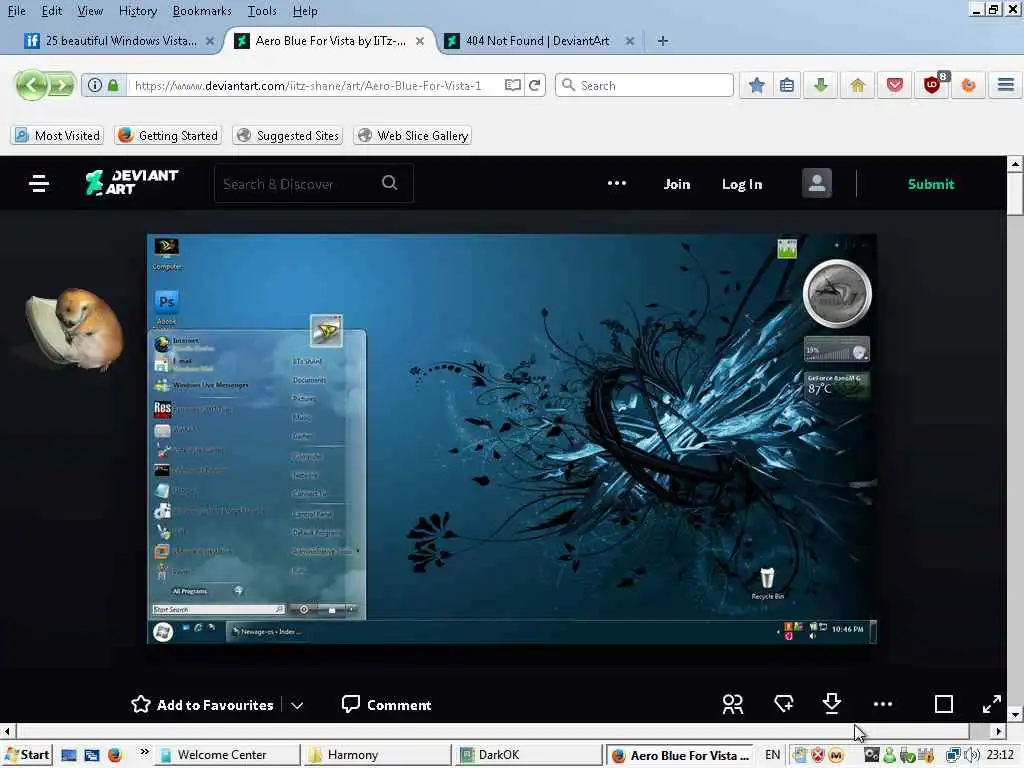Screen dimensions: 1024x768
Task: Open the DeviantArt sidebar menu icon
Action: [x=39, y=184]
